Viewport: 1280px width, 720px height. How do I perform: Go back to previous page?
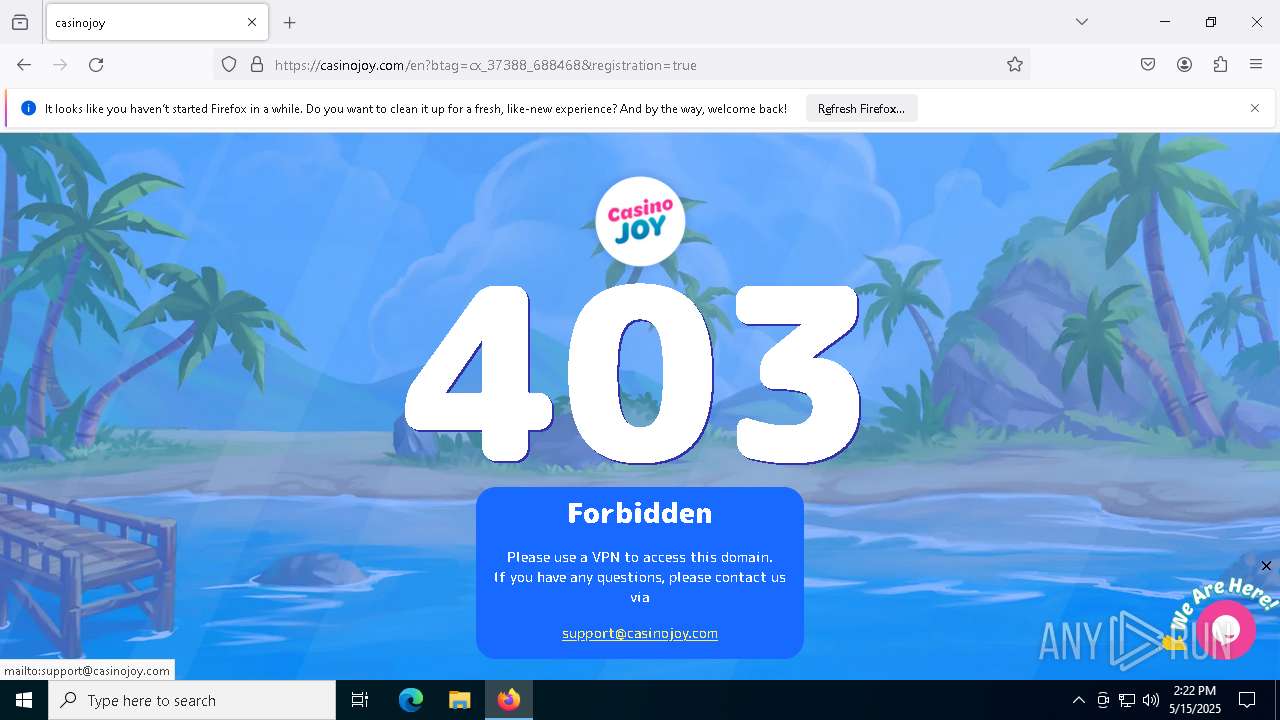pyautogui.click(x=24, y=65)
